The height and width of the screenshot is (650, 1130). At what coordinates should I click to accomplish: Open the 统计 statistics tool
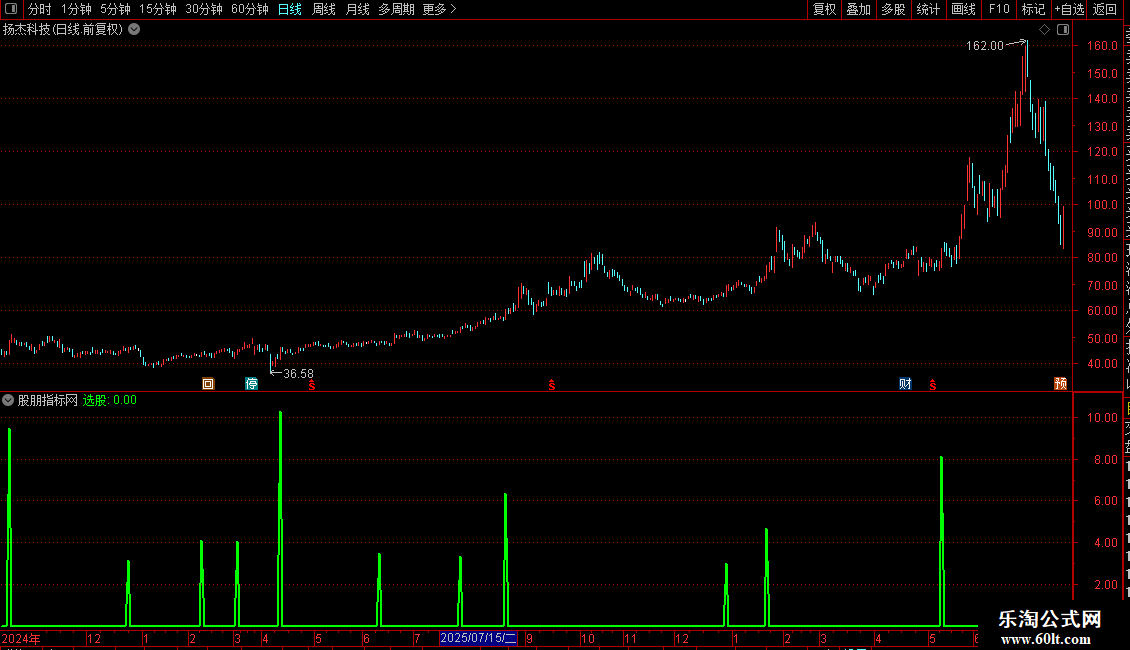click(x=927, y=9)
